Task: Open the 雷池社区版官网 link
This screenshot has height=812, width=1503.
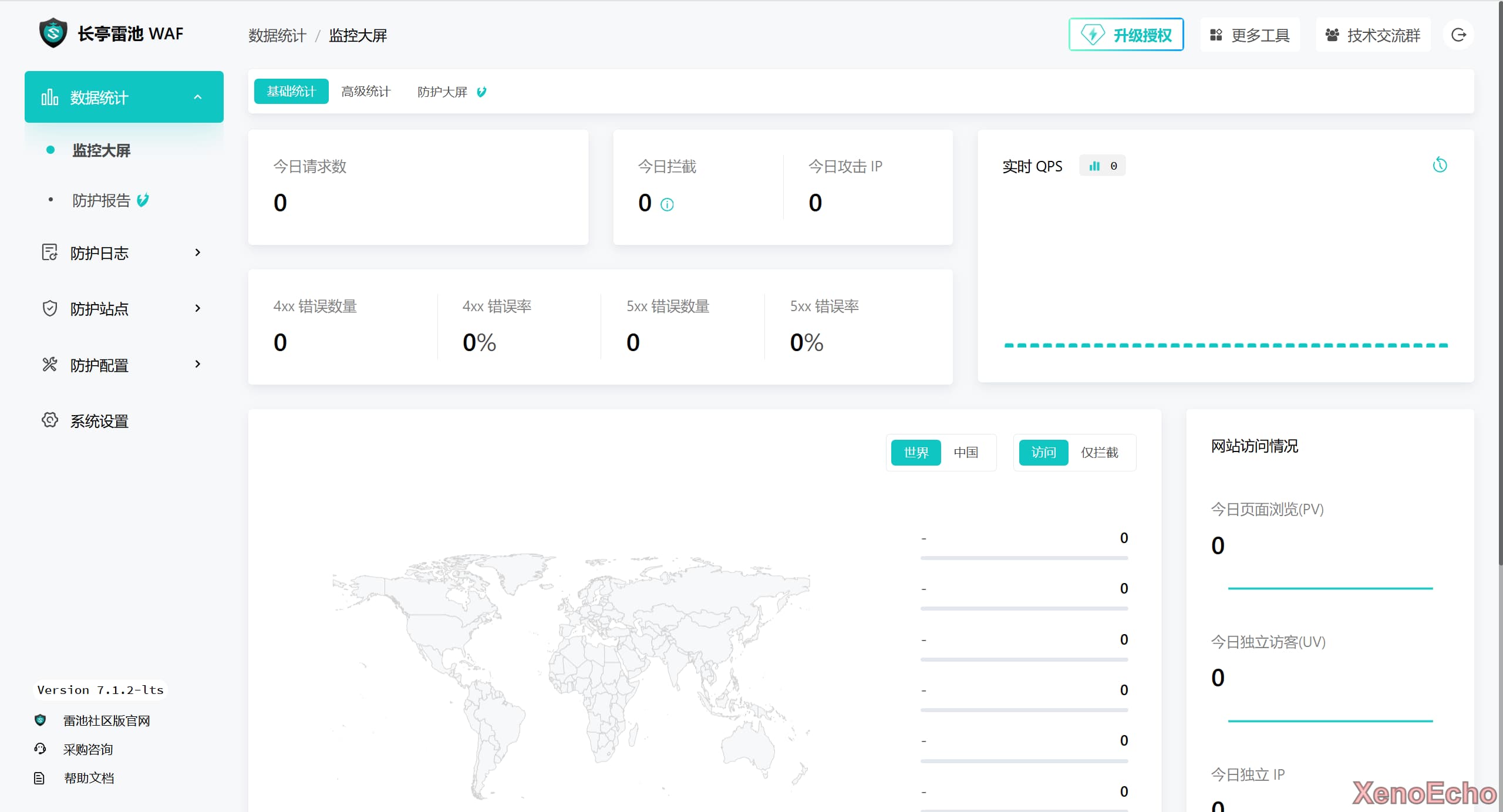Action: click(x=106, y=720)
